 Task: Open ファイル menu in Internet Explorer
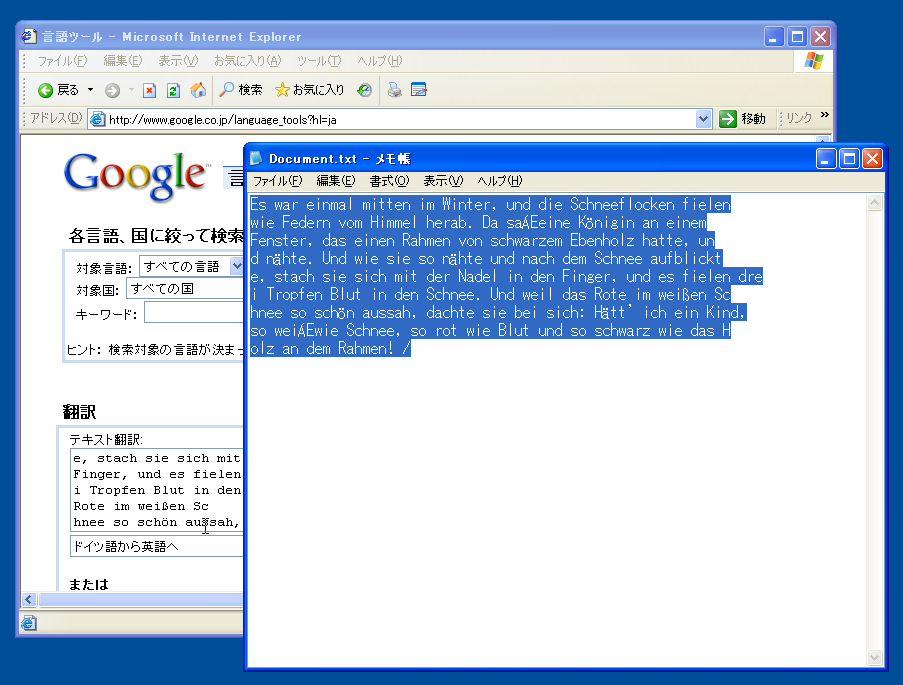coord(62,60)
